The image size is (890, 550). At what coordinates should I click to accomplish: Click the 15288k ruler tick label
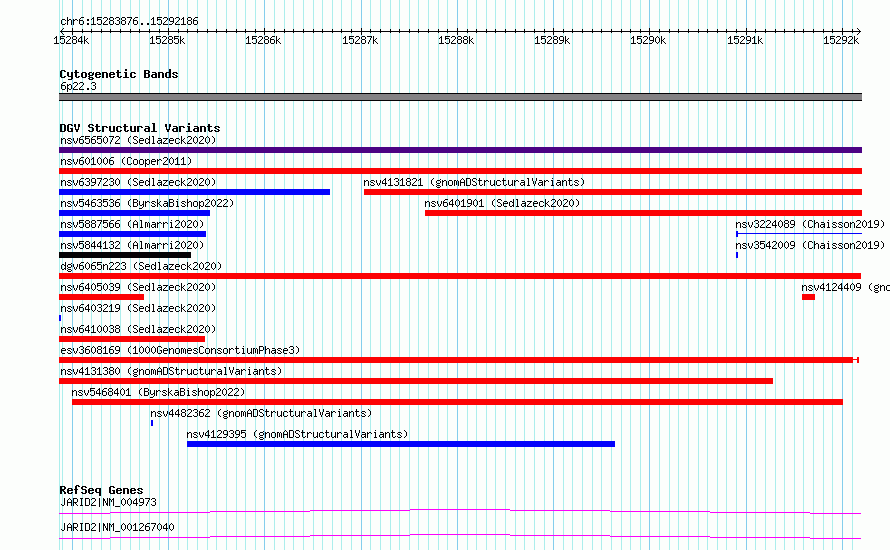pyautogui.click(x=456, y=40)
